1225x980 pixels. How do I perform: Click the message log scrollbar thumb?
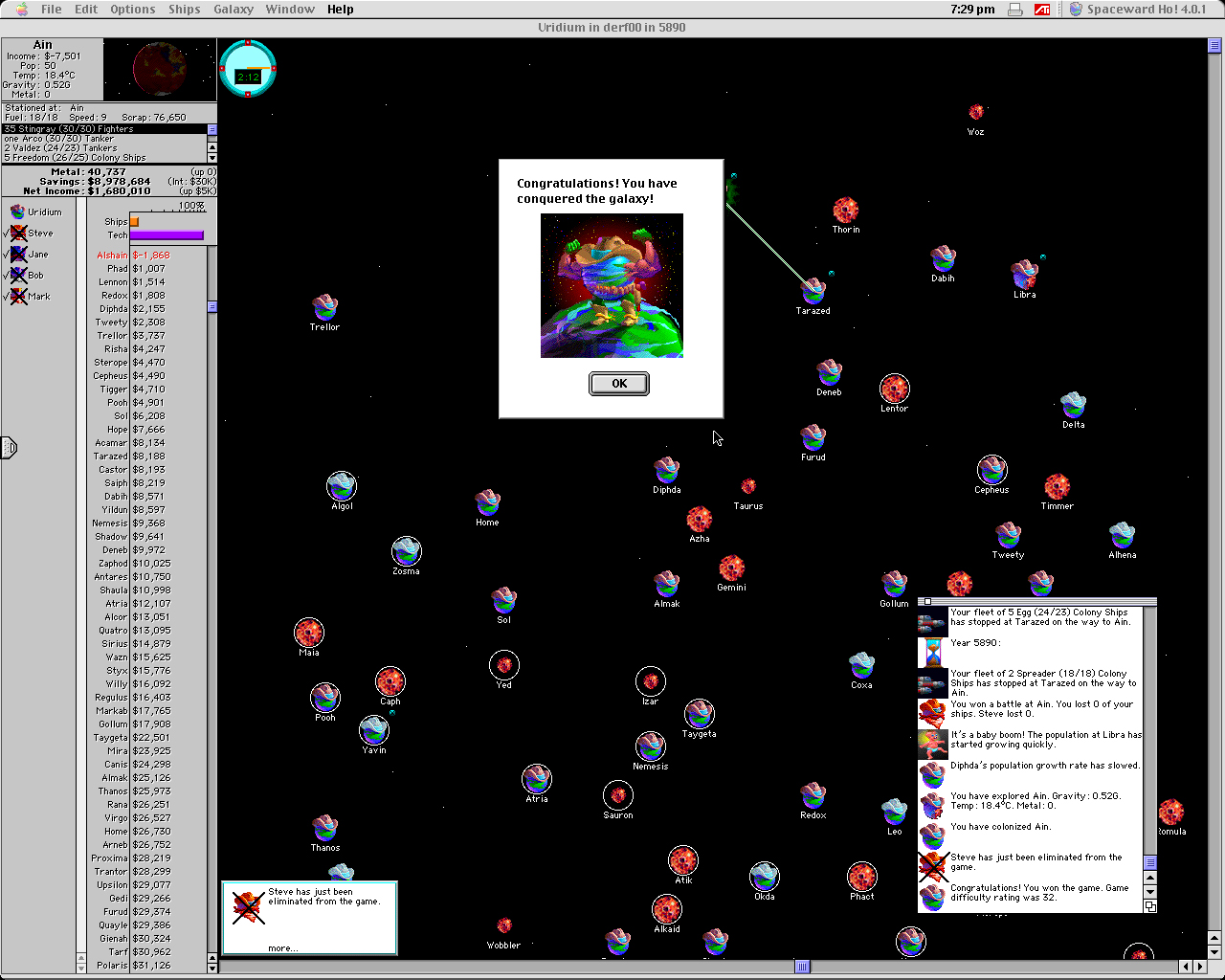point(1150,863)
